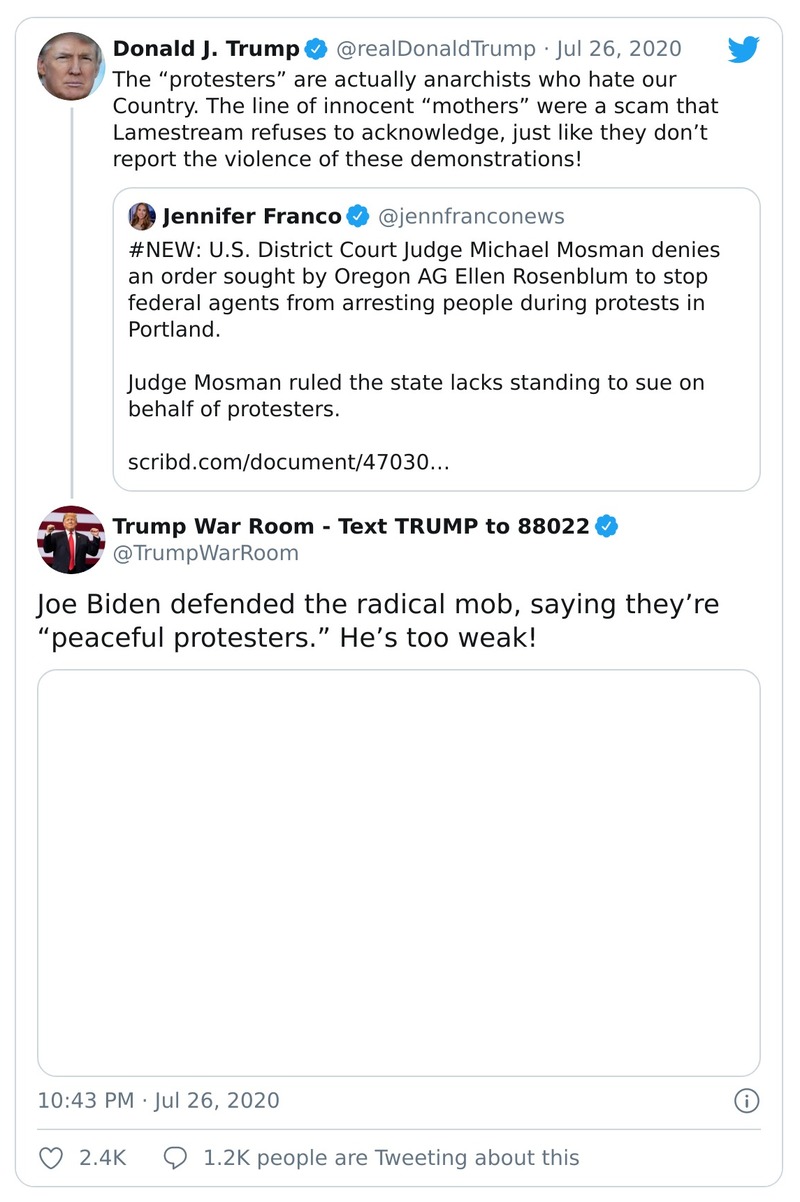Click the Donald J. Trump display name
Viewport: 800px width, 1202px height.
click(x=205, y=48)
